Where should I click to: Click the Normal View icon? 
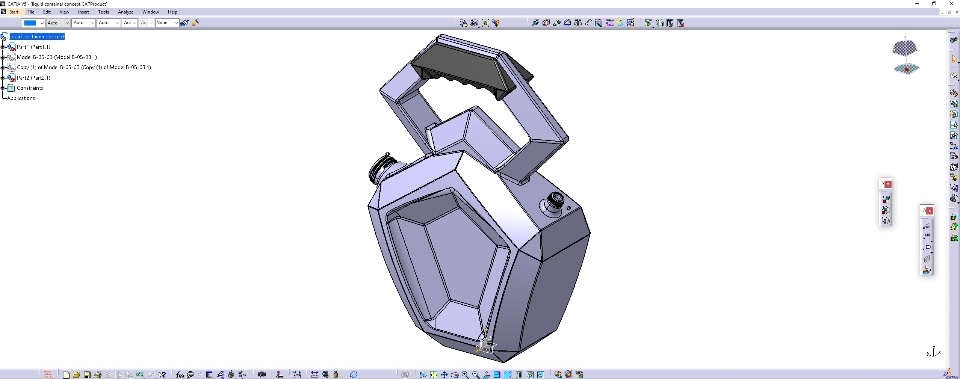click(486, 374)
